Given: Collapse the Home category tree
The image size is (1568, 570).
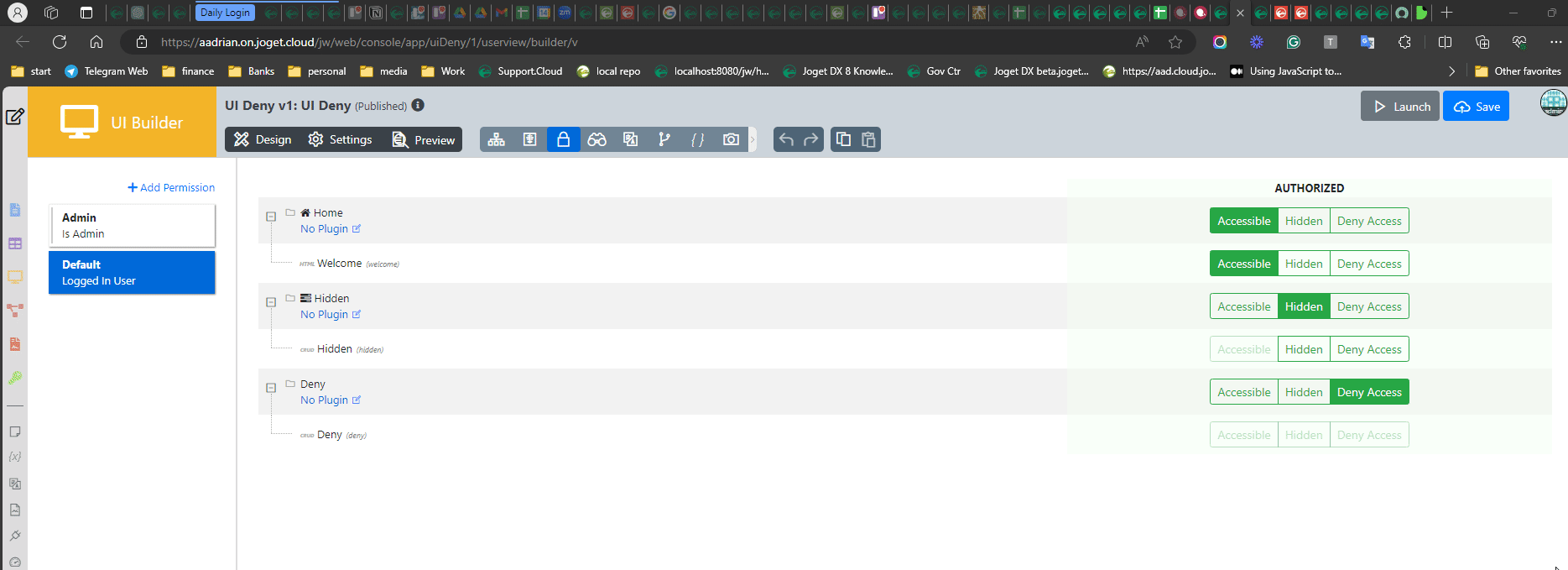Looking at the screenshot, I should 271,217.
